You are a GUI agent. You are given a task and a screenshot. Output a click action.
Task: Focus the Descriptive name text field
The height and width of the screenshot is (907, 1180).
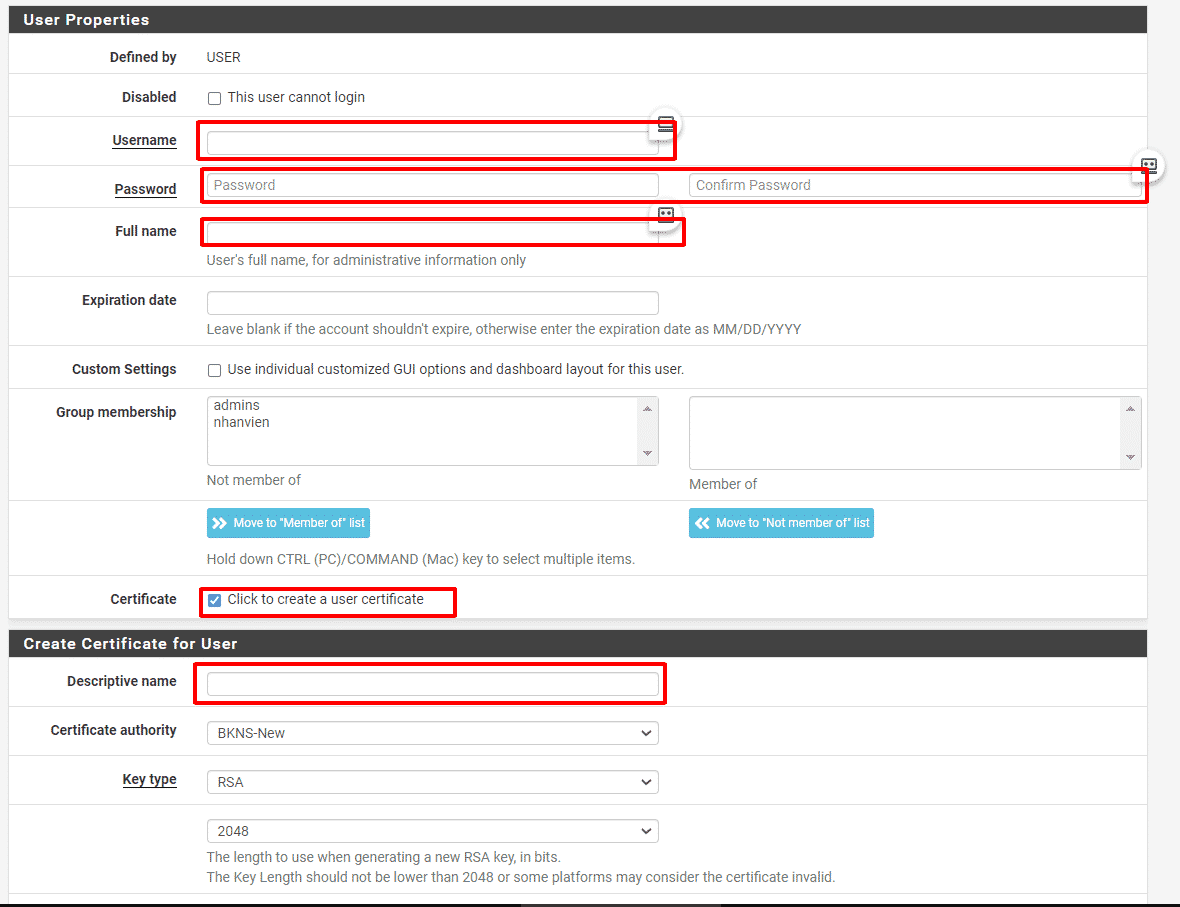(432, 684)
